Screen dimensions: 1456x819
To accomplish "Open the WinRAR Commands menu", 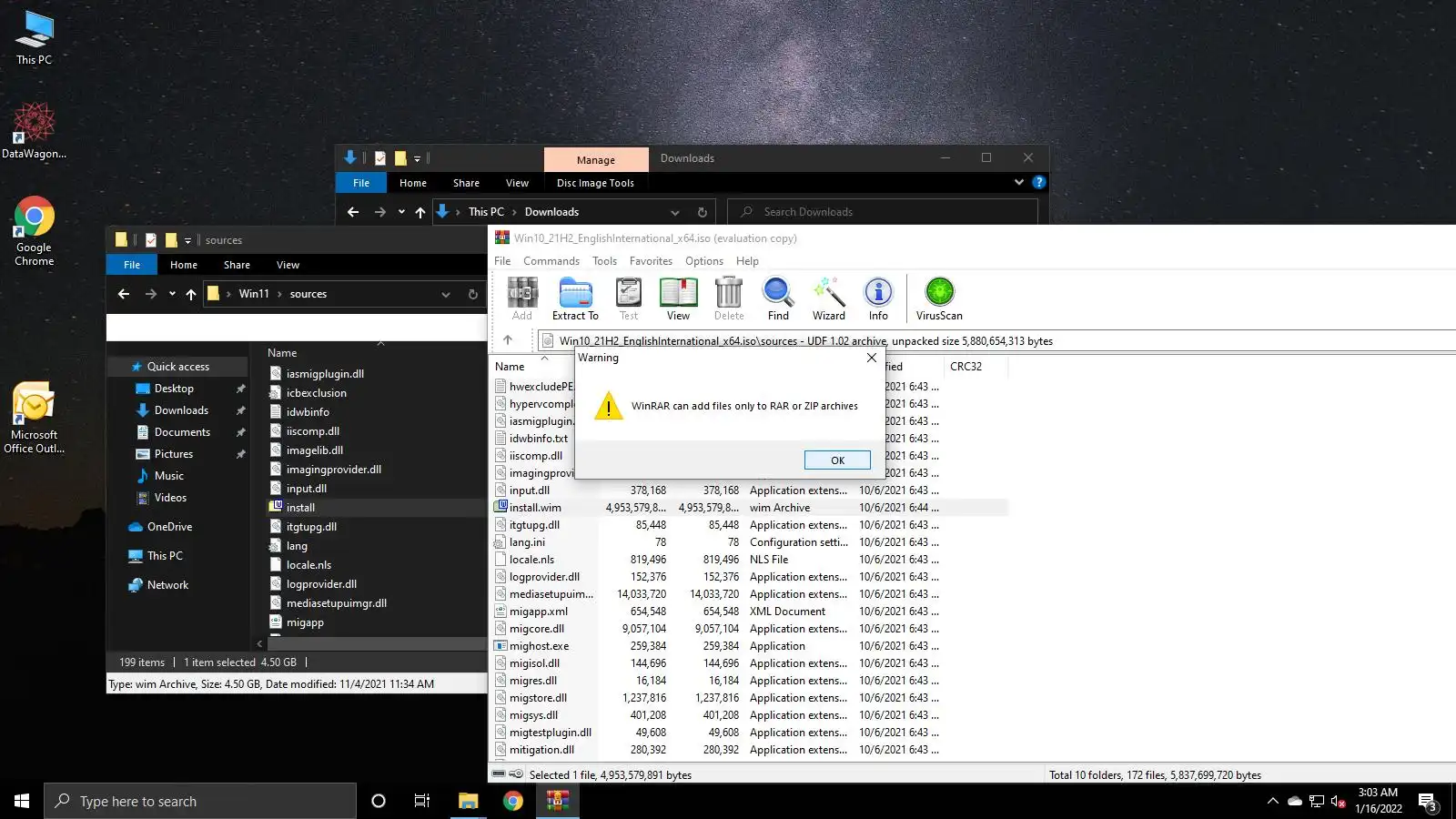I will [x=551, y=261].
